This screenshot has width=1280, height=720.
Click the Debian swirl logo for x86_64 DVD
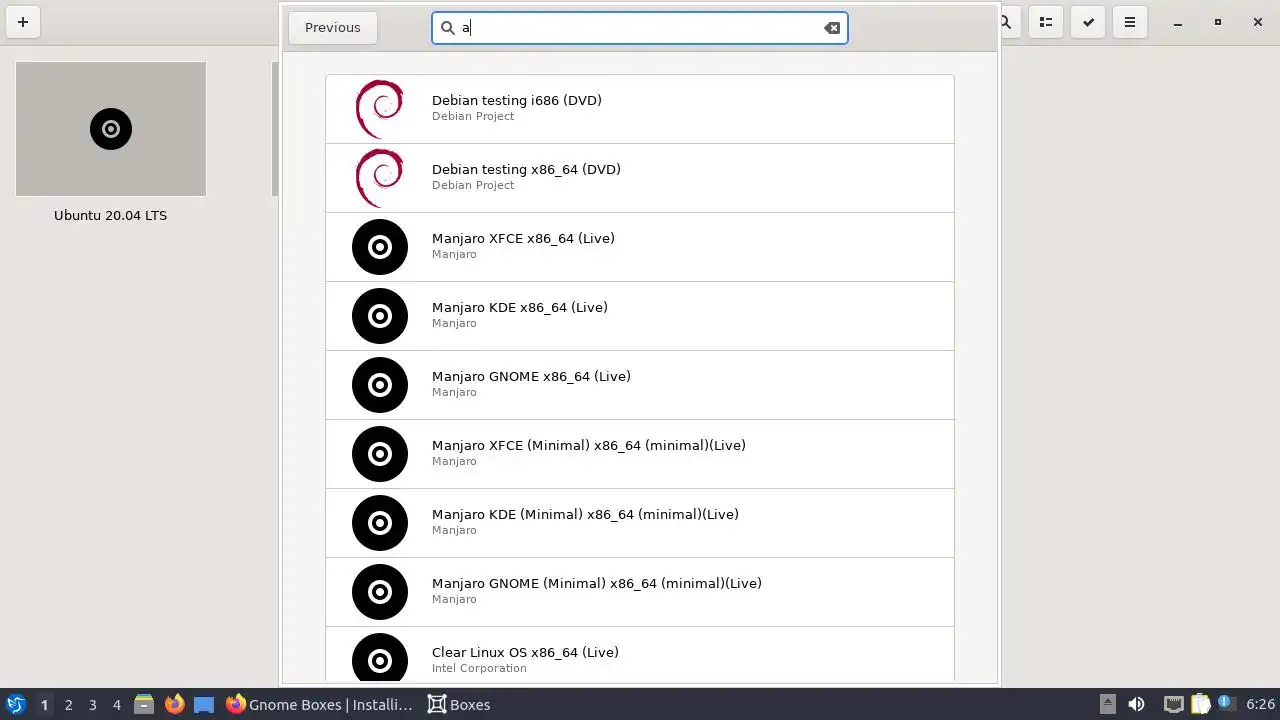pyautogui.click(x=380, y=178)
